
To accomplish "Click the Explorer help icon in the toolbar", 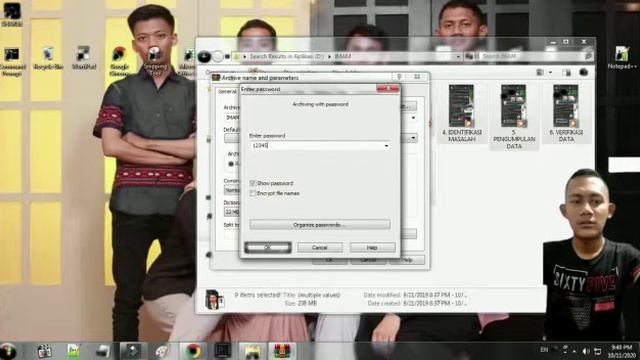I will click(584, 72).
